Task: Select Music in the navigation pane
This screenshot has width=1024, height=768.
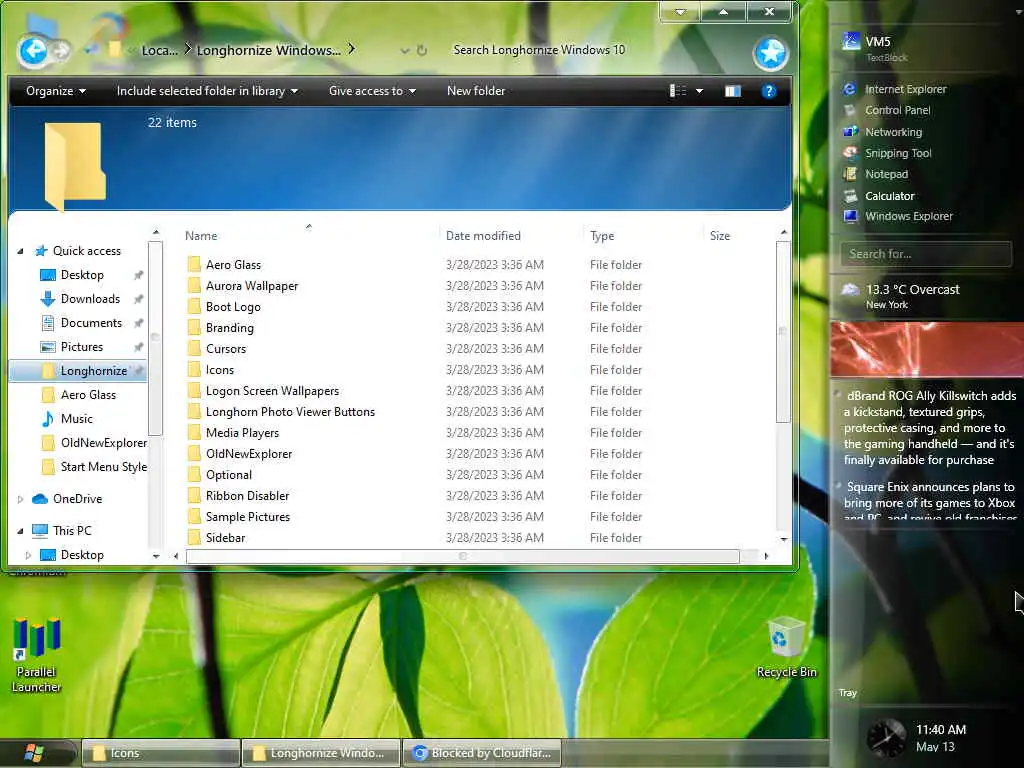Action: [x=76, y=419]
